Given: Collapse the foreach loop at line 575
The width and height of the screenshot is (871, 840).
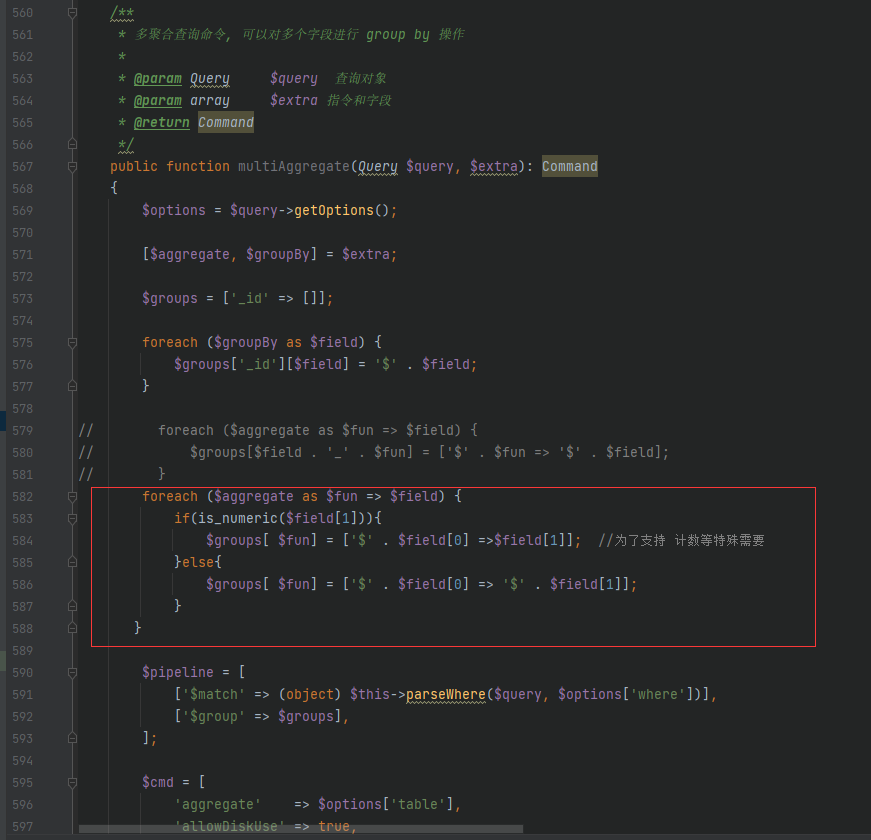Looking at the screenshot, I should coord(70,342).
